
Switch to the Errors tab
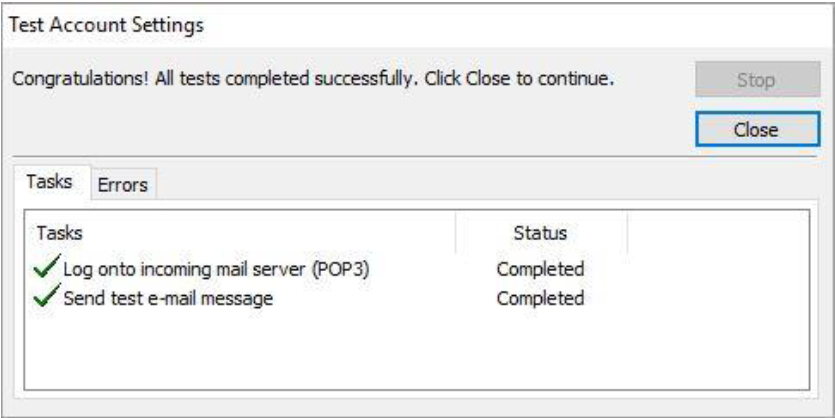122,184
